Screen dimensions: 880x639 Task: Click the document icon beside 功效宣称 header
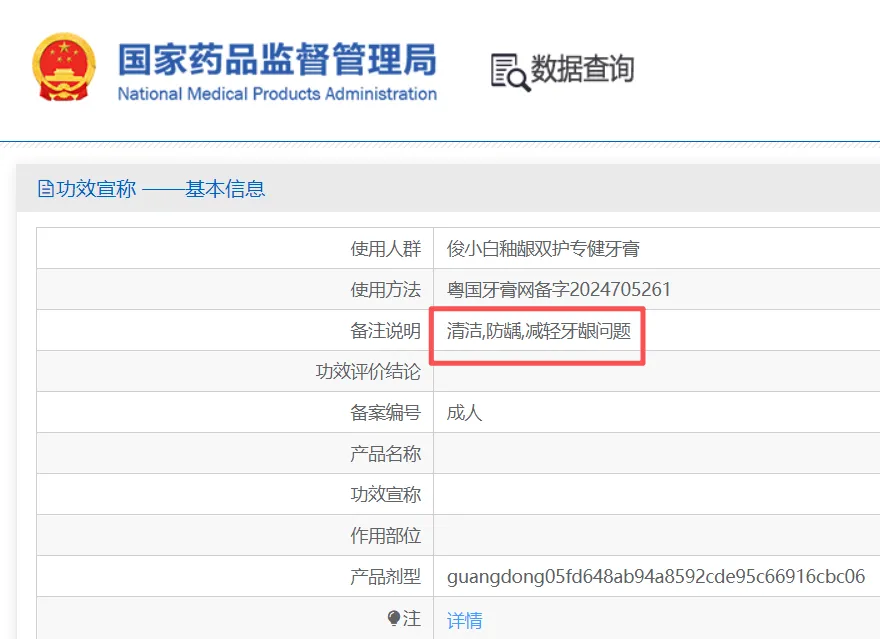coord(45,189)
